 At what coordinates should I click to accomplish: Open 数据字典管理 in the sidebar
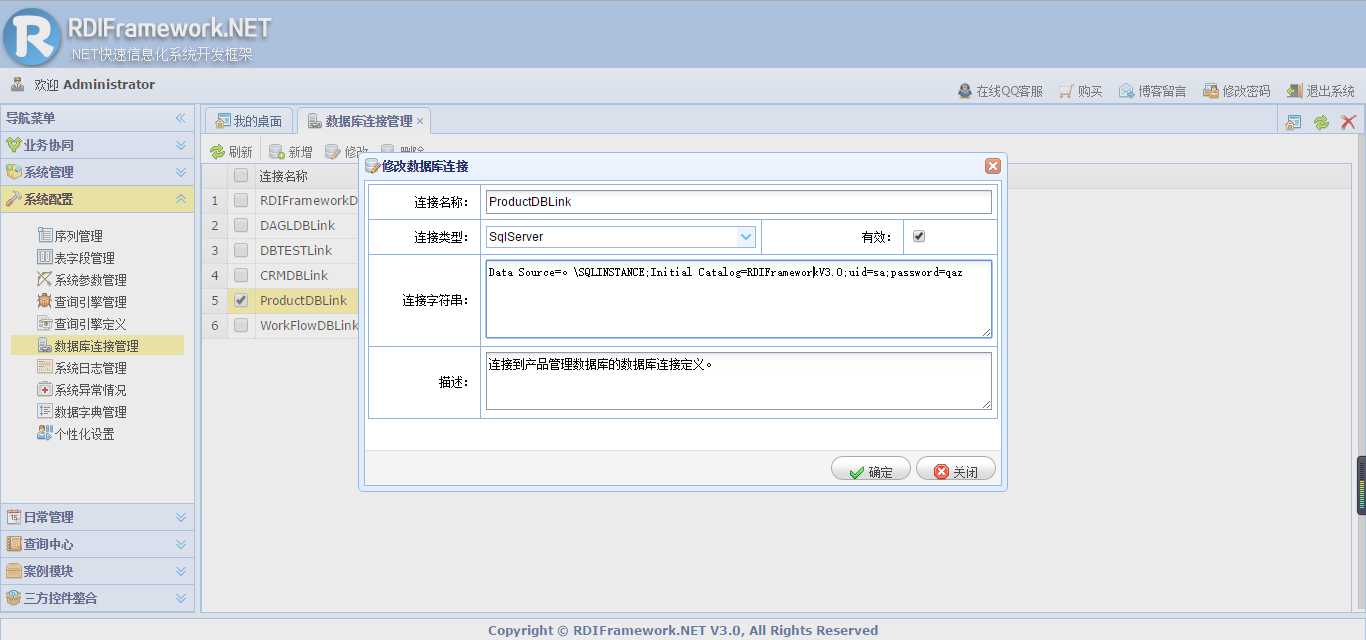(82, 412)
